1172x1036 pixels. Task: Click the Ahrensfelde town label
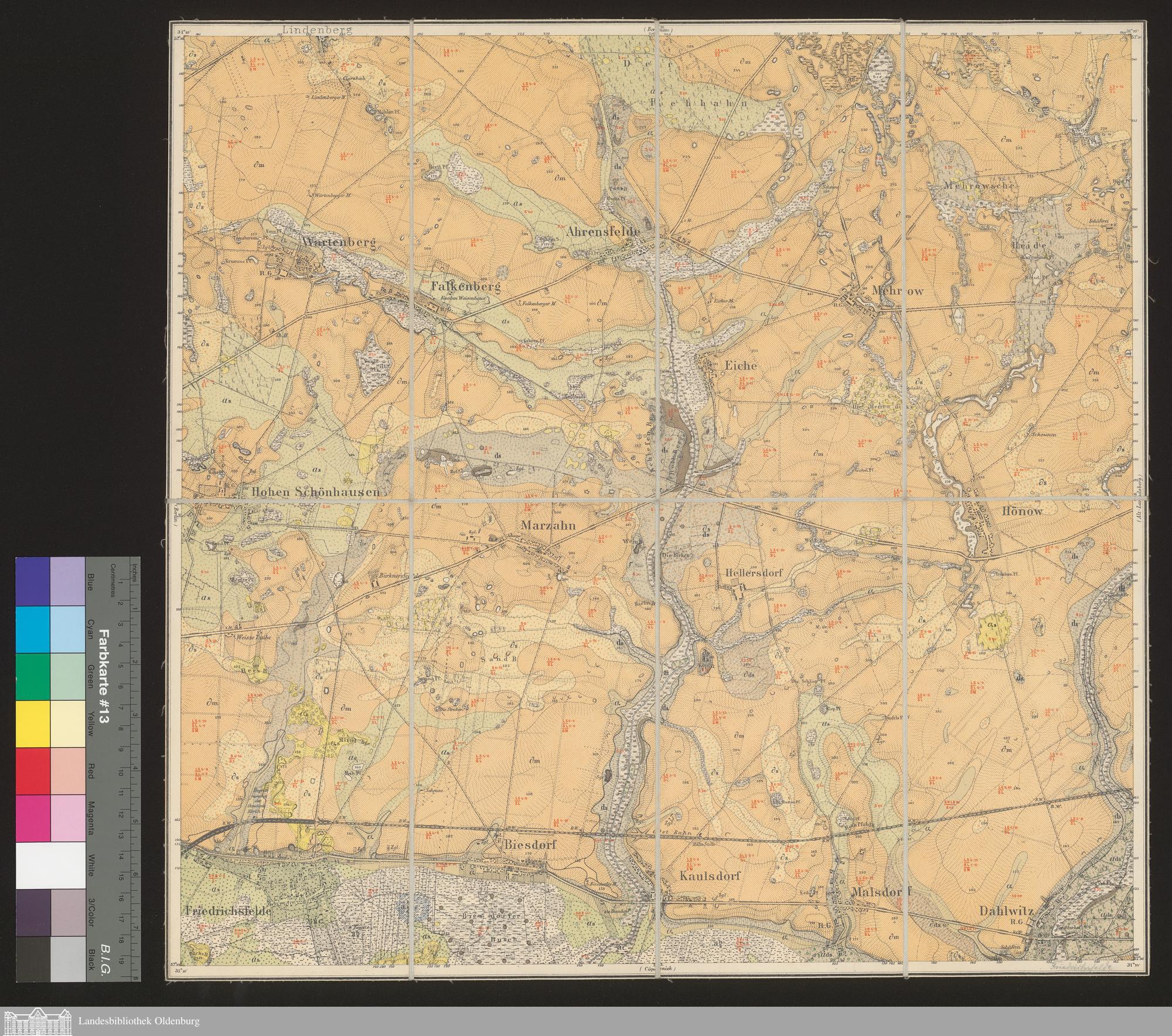[x=602, y=232]
